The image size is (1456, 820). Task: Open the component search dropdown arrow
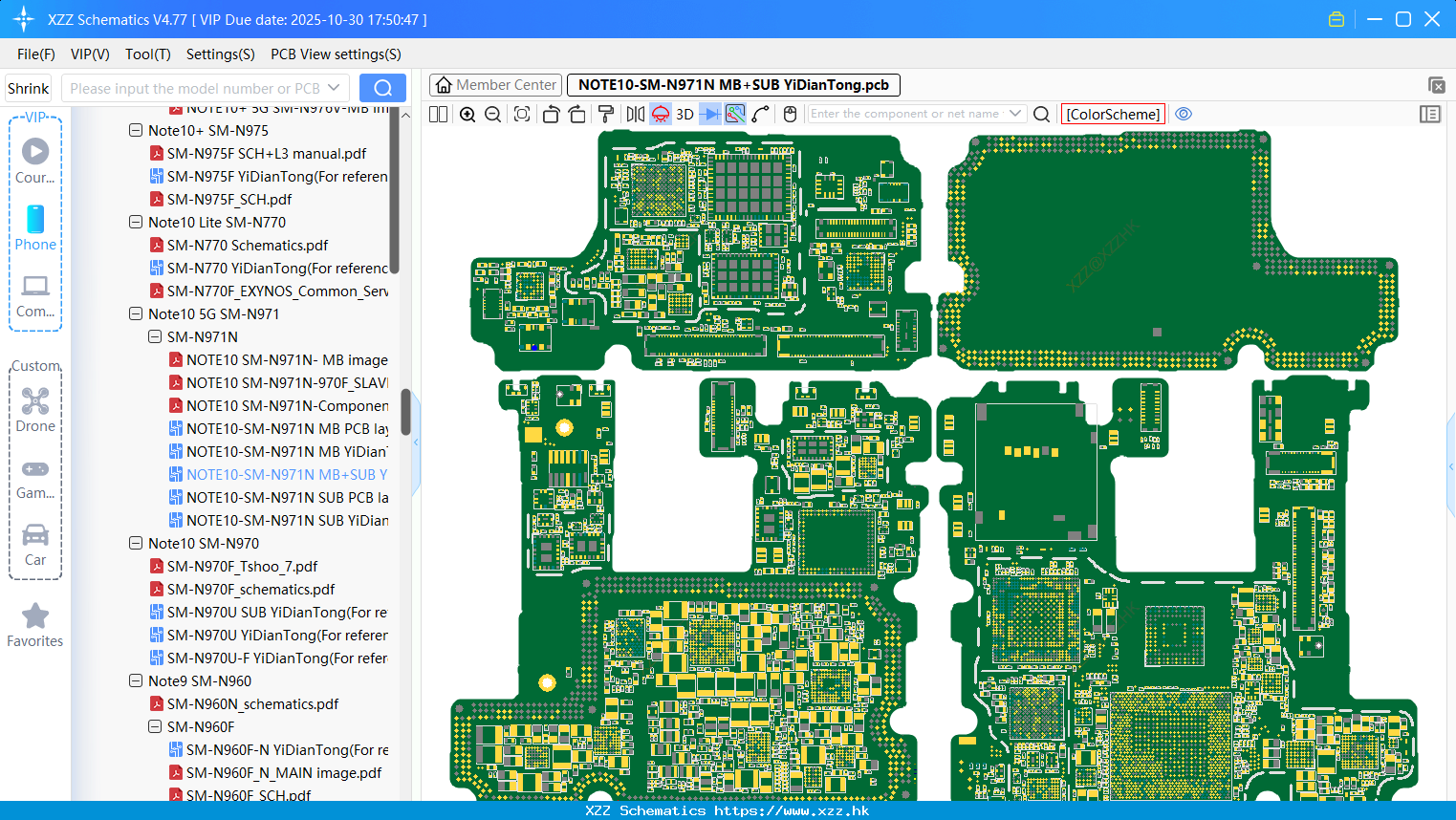coord(1015,114)
